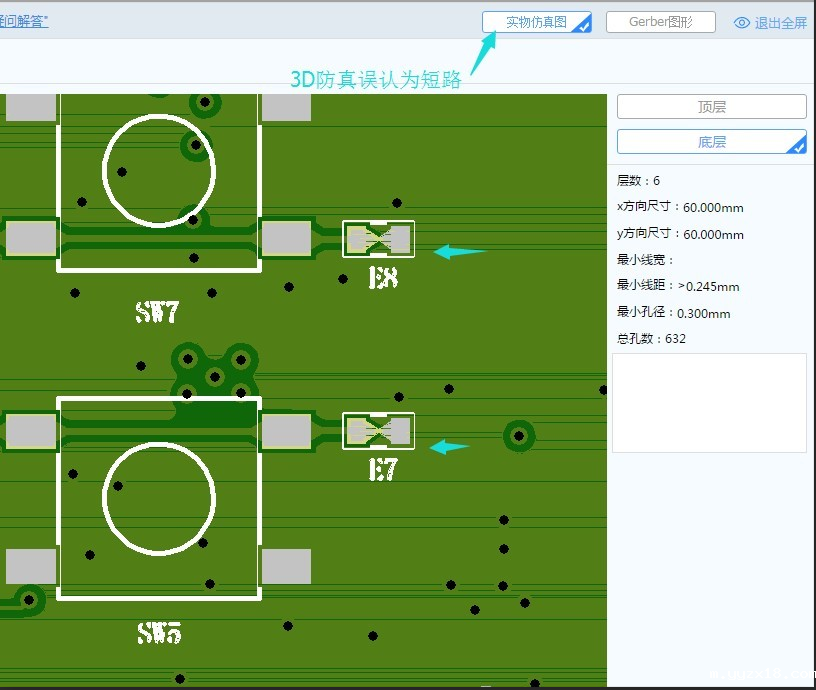Click the cyan arrow pointing at E8

click(x=459, y=252)
